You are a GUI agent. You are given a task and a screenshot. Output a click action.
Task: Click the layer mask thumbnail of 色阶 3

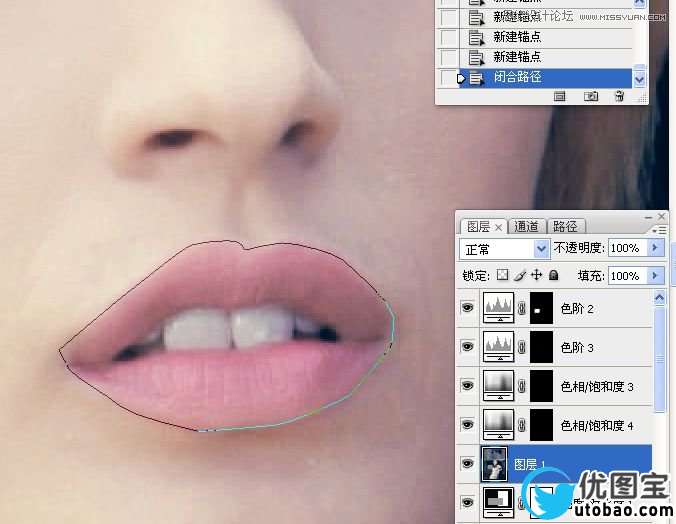click(x=541, y=347)
